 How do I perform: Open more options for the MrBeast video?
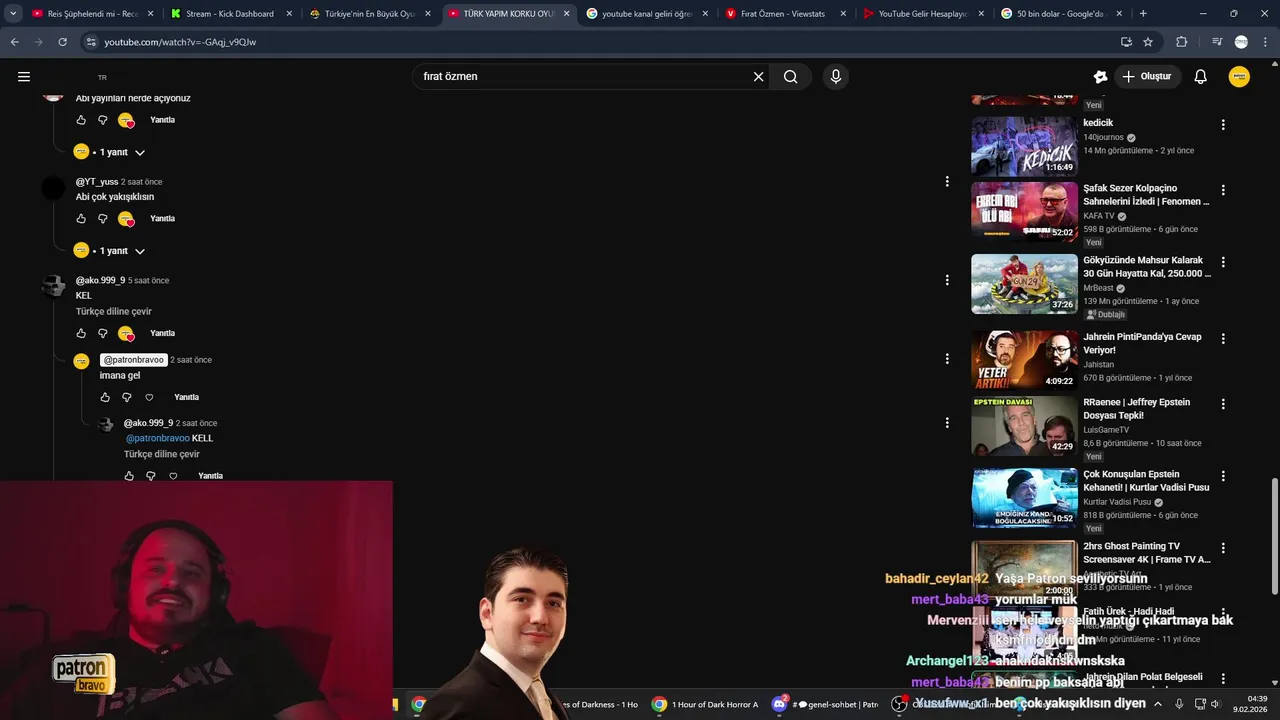click(1223, 262)
